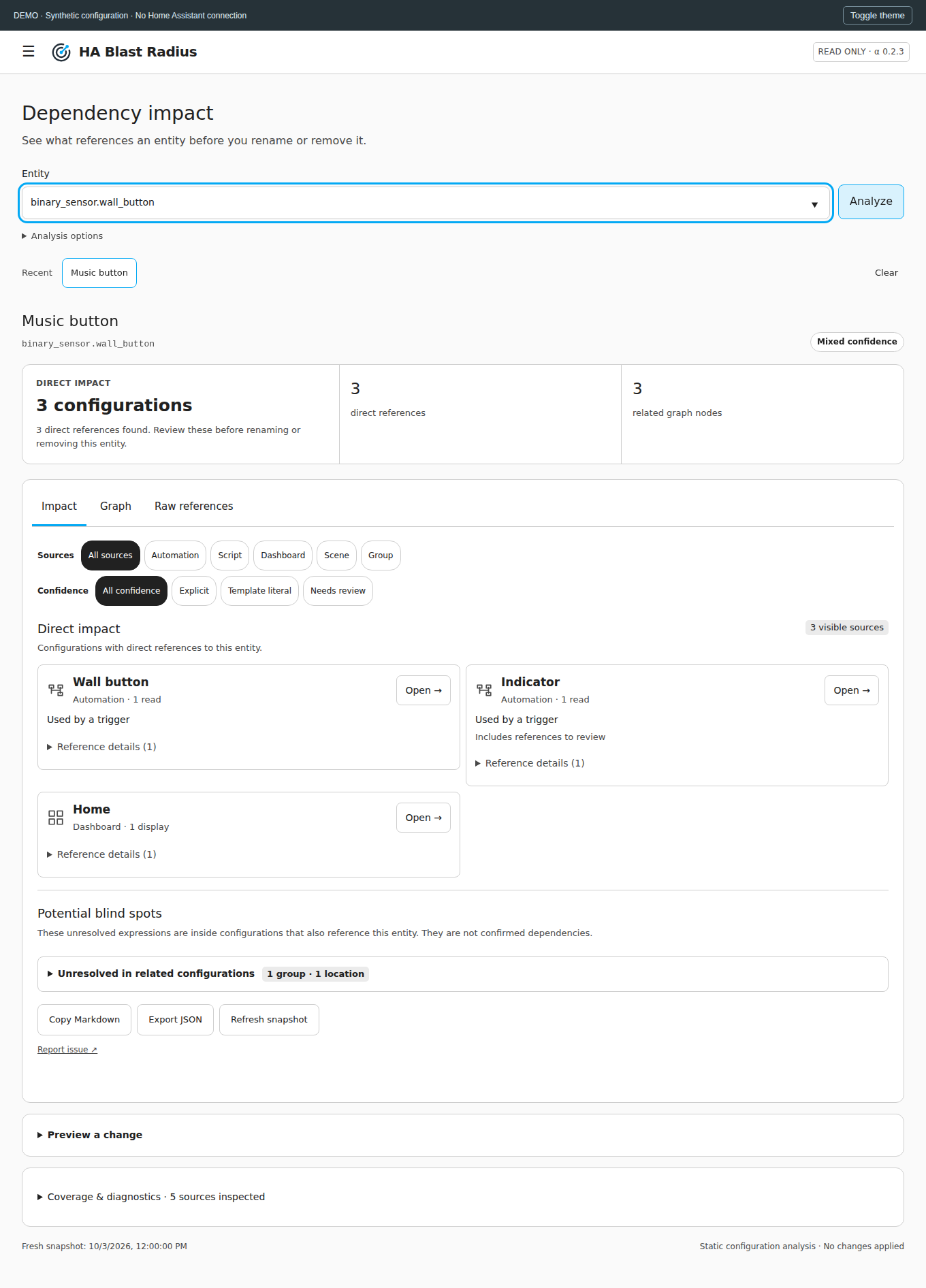Select the recent Music button chip
The width and height of the screenshot is (926, 1288).
tap(99, 273)
